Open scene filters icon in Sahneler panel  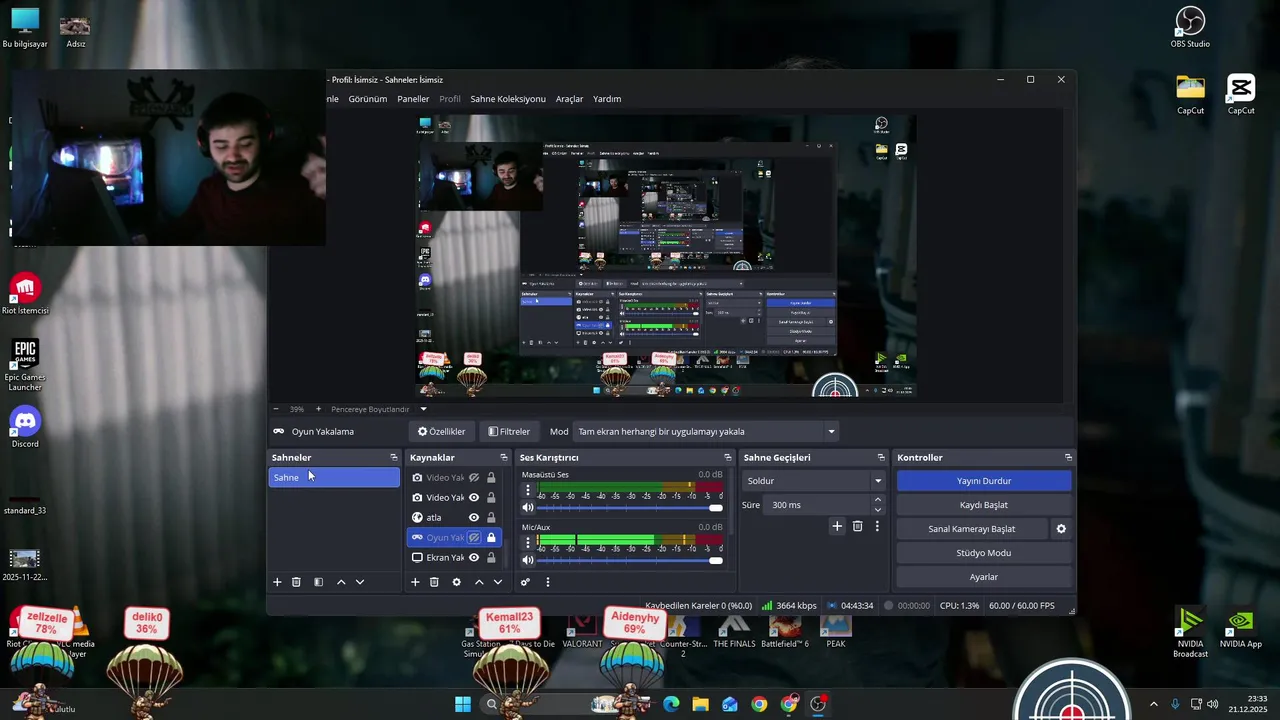[318, 582]
